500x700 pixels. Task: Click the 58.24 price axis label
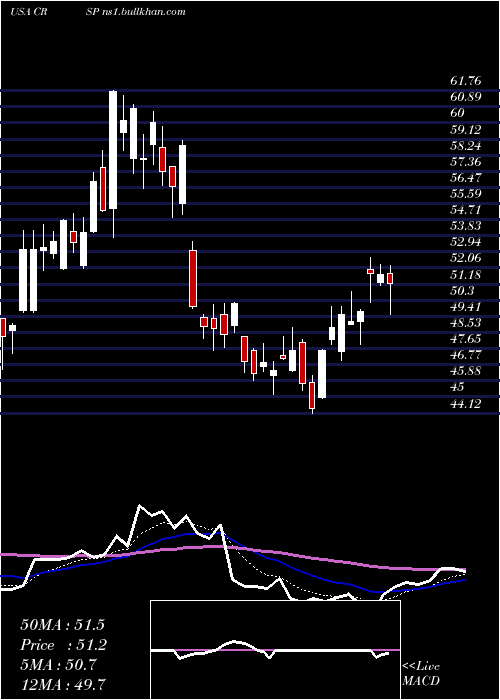click(x=466, y=146)
